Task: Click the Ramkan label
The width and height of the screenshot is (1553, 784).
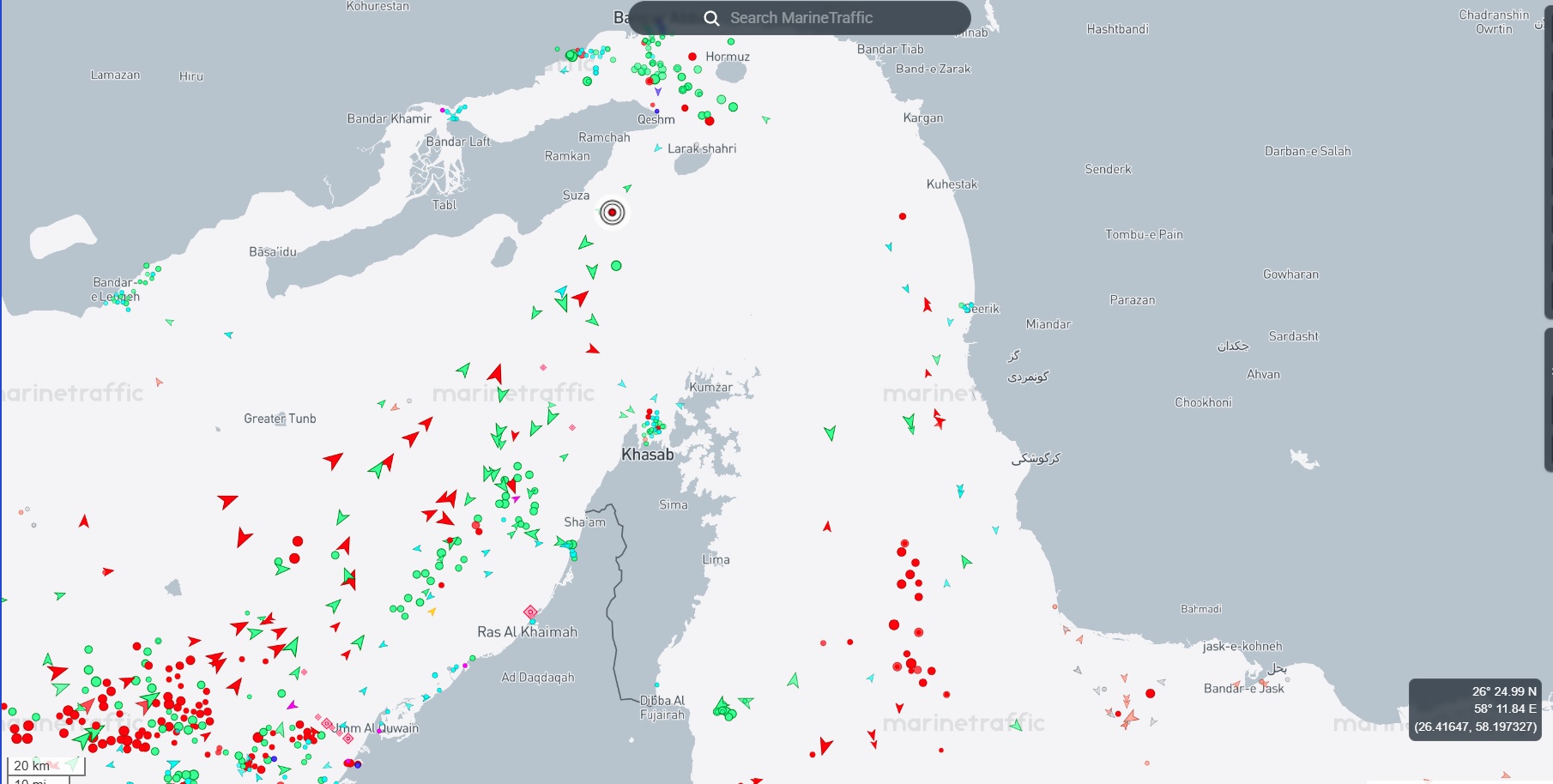Action: (x=567, y=156)
